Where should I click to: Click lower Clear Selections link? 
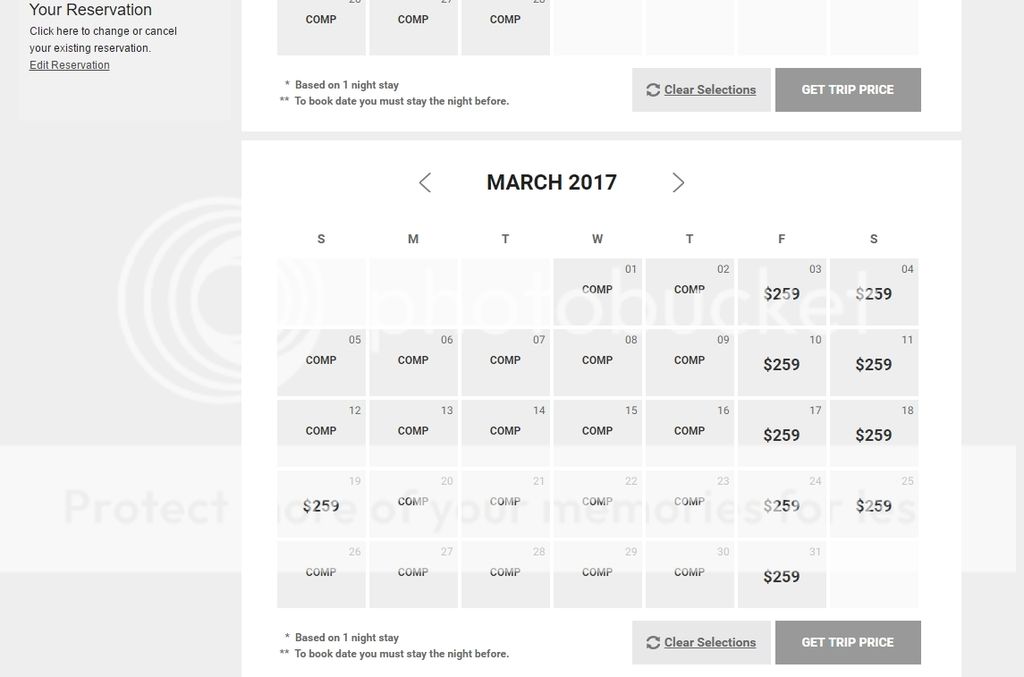(x=710, y=642)
